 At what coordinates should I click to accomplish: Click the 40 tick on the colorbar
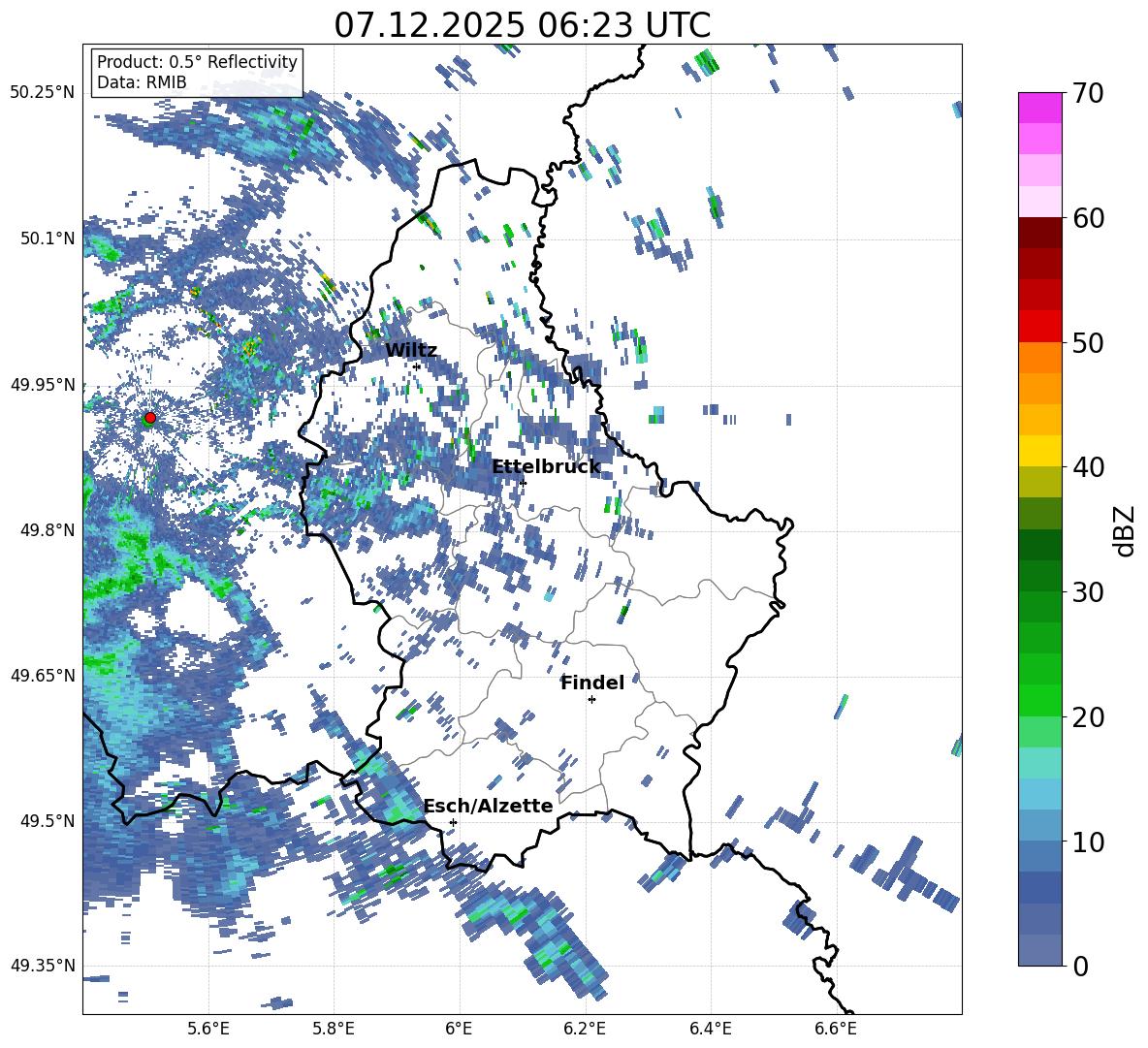pos(1088,467)
